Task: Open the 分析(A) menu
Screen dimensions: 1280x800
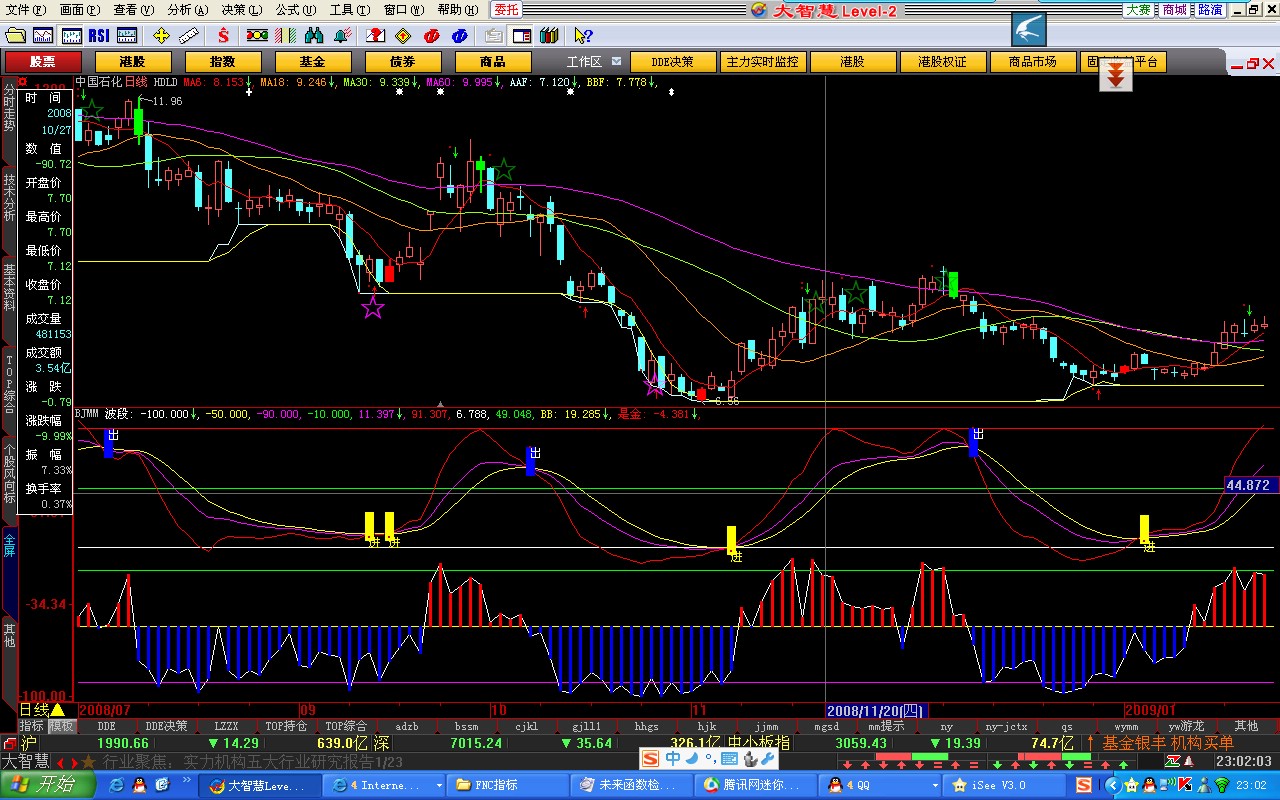Action: pos(187,10)
